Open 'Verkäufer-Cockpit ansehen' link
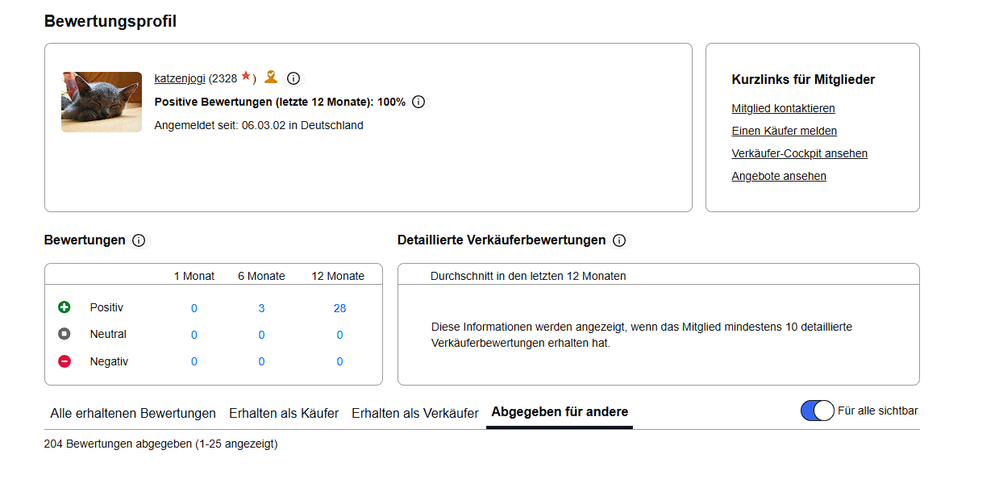 (799, 153)
